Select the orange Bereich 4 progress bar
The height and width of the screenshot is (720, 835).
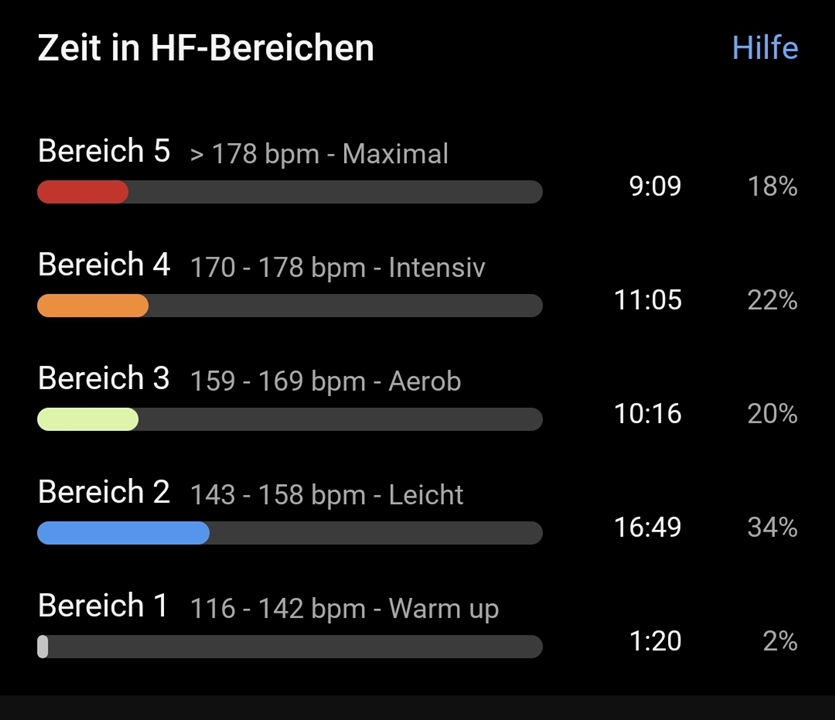tap(290, 306)
